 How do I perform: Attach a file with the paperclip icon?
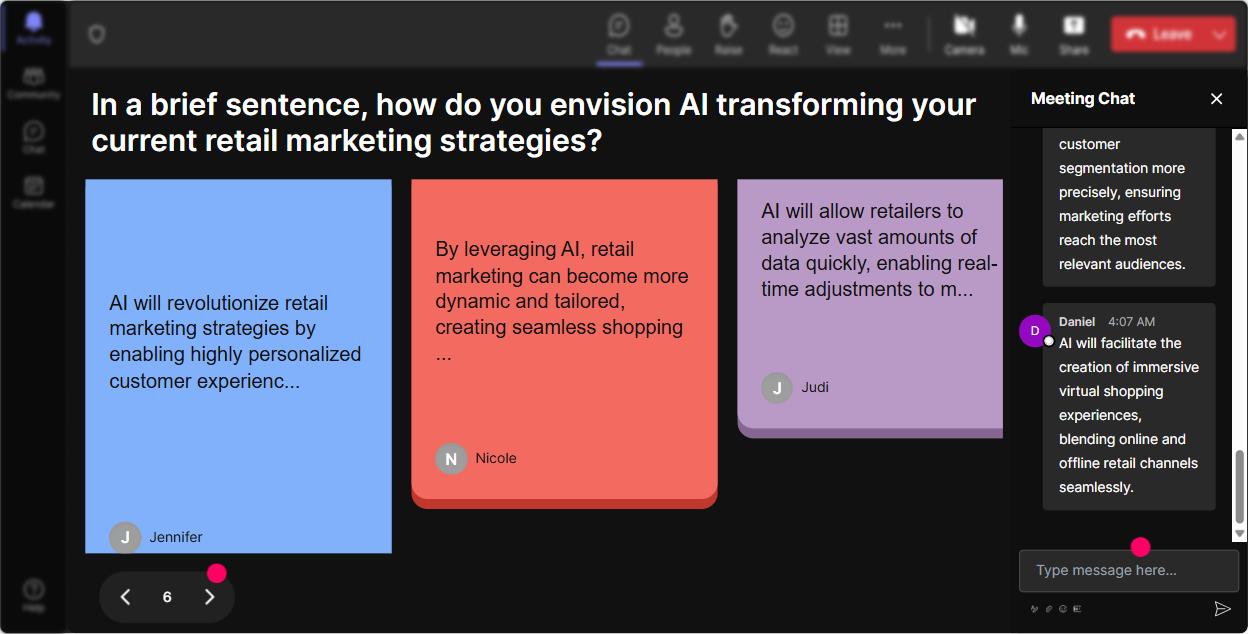[1049, 608]
